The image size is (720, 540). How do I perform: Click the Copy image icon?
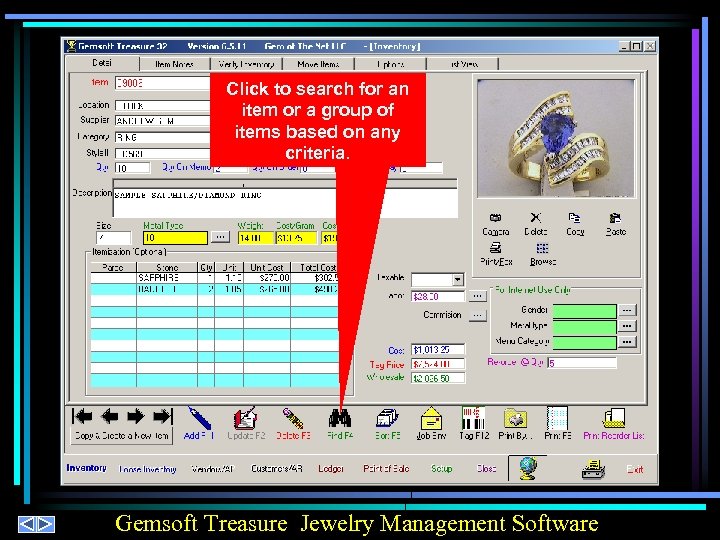coord(574,218)
